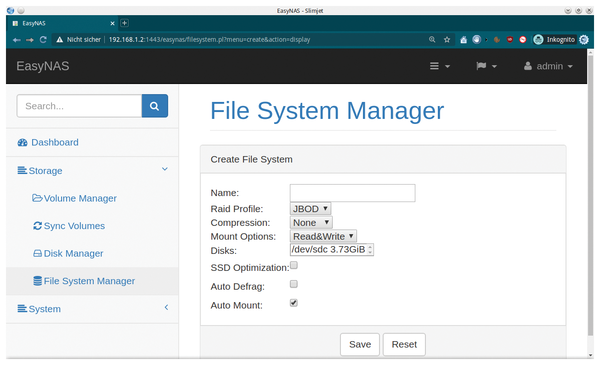Image resolution: width=600 pixels, height=365 pixels.
Task: Click into the sidebar Search field
Action: tap(79, 106)
